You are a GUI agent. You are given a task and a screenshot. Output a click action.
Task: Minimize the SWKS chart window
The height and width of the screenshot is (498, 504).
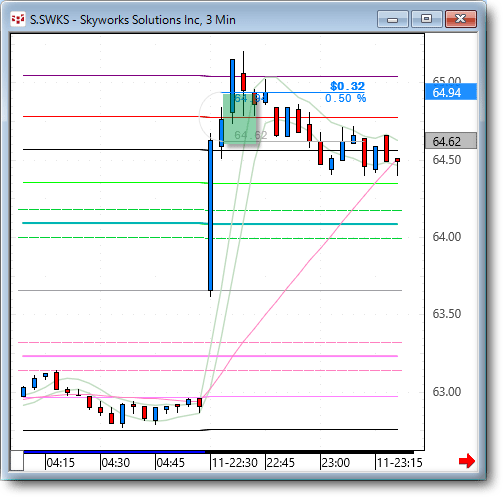(393, 19)
